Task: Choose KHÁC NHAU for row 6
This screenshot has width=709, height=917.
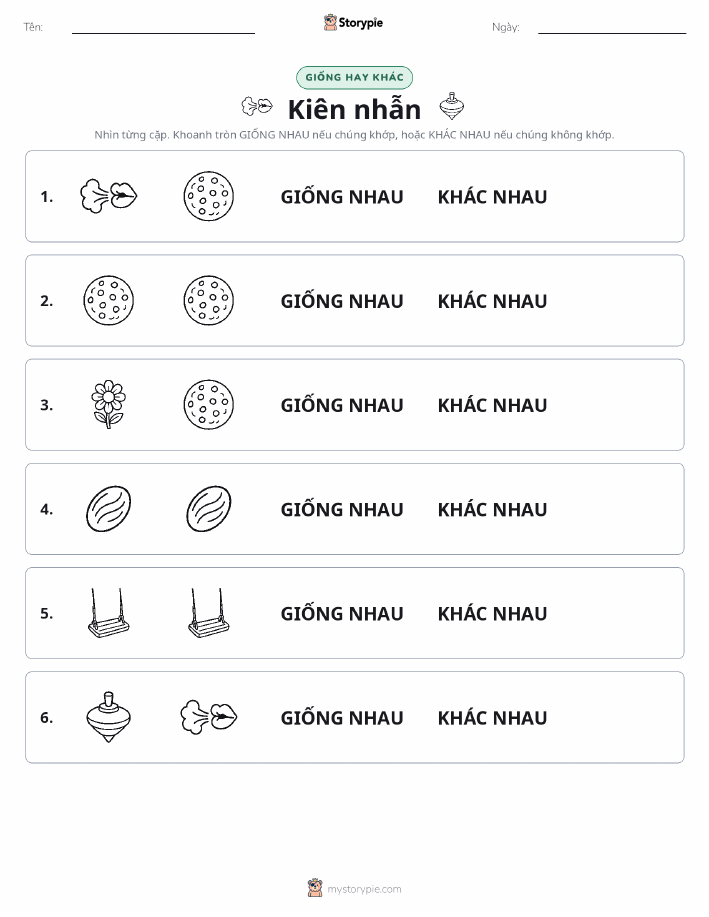Action: coord(493,718)
